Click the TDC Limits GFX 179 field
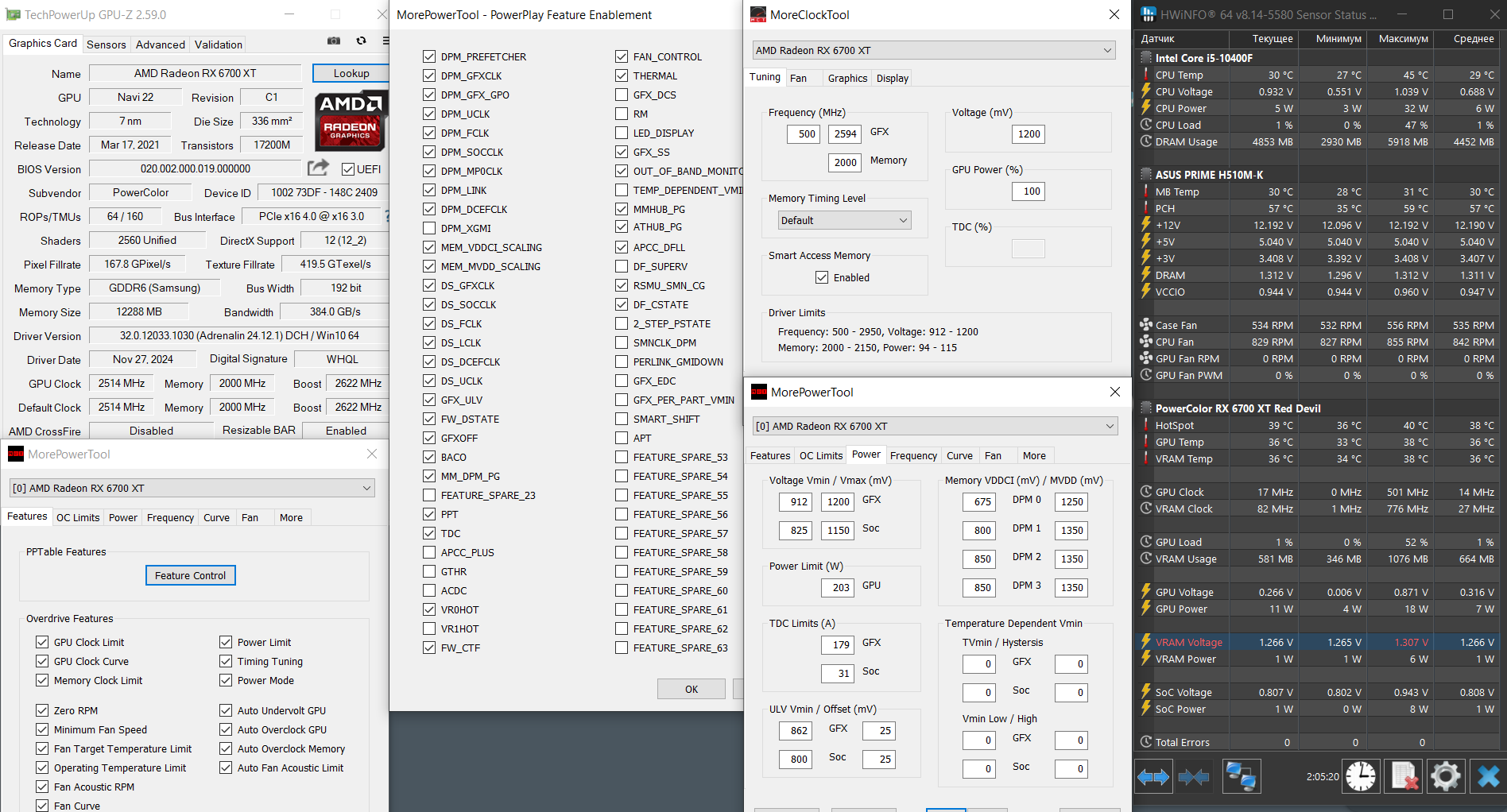The width and height of the screenshot is (1507, 812). pos(838,644)
